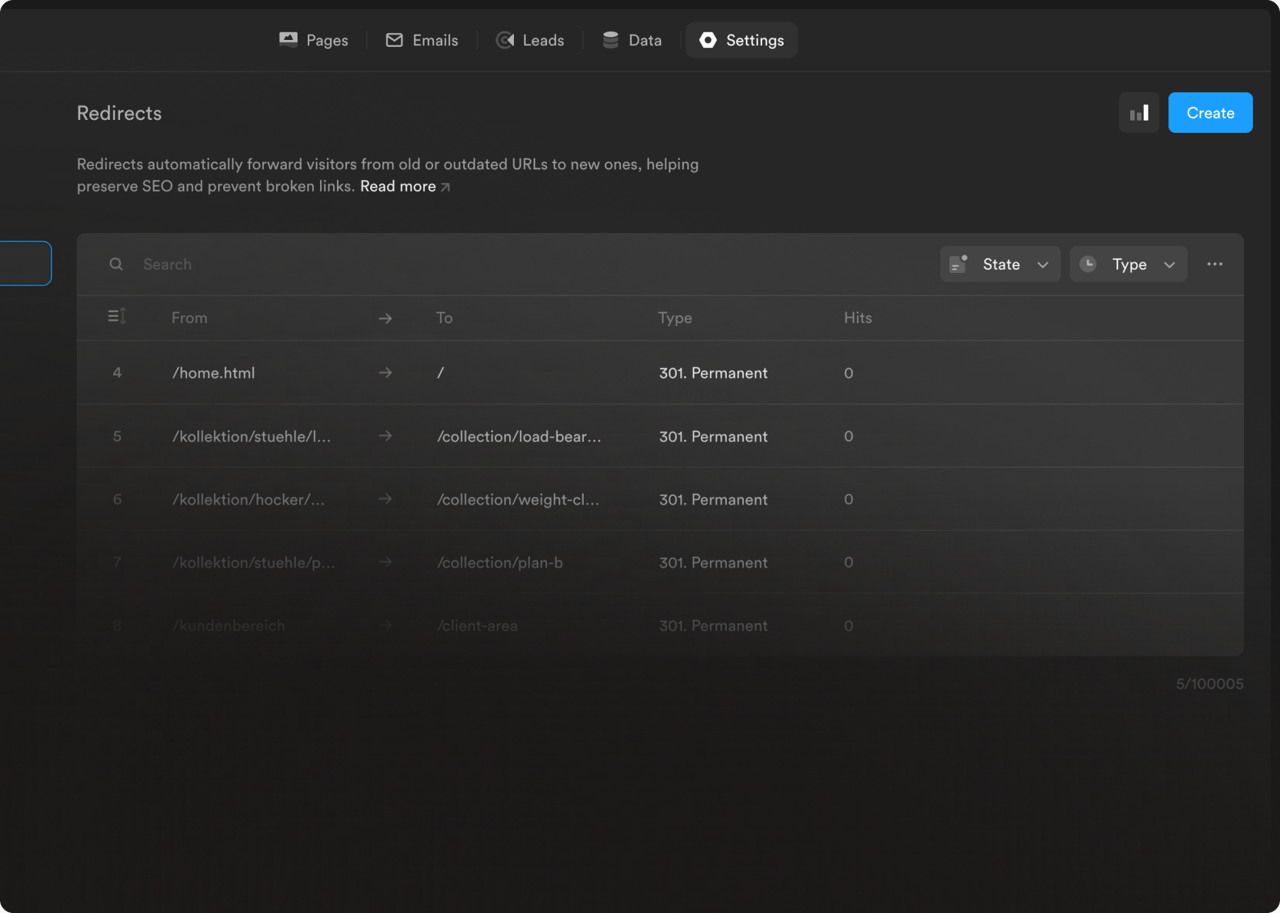The image size is (1280, 913).
Task: Click the /collection/weight-cl… destination
Action: click(x=518, y=499)
